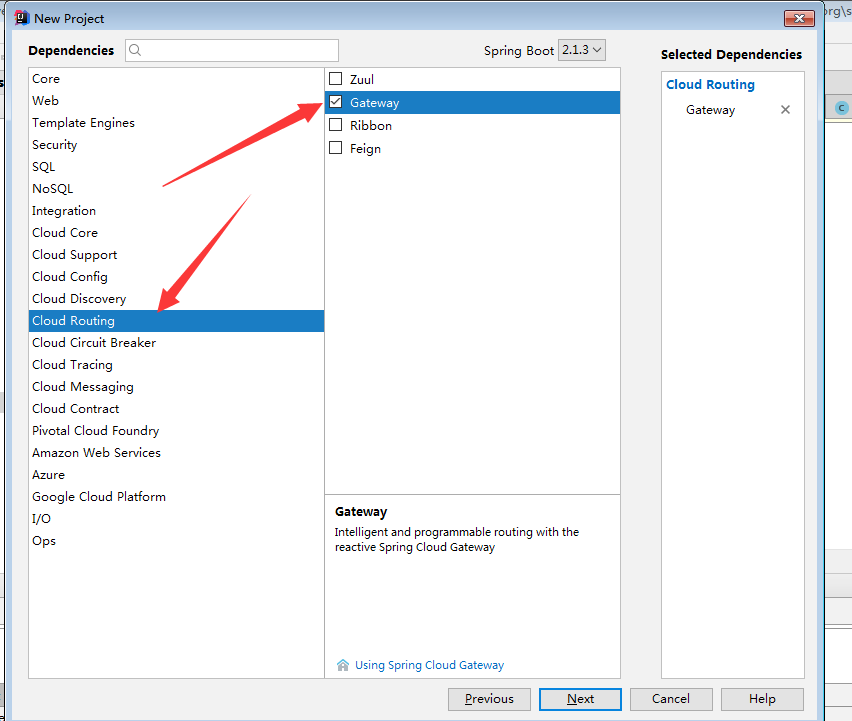Select the Cloud Discovery category
Image resolution: width=852 pixels, height=721 pixels.
(79, 298)
